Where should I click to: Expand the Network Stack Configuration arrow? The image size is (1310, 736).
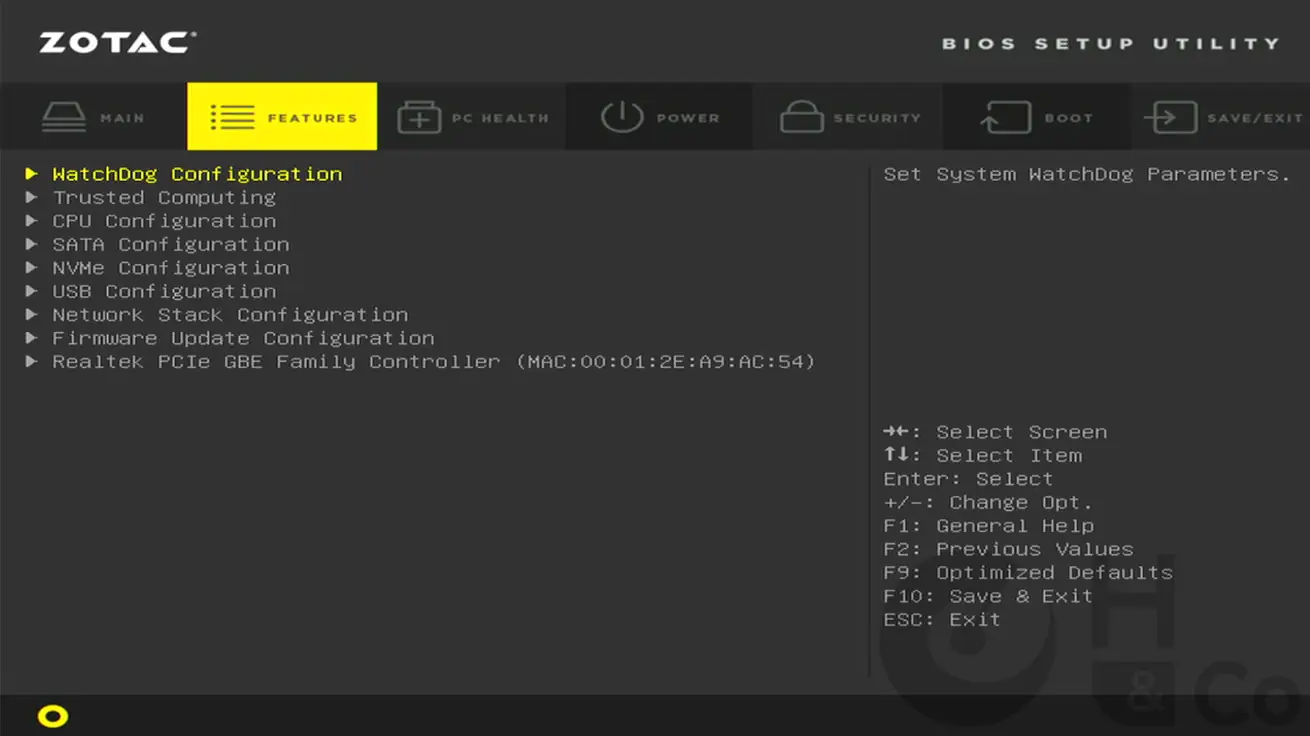point(32,315)
